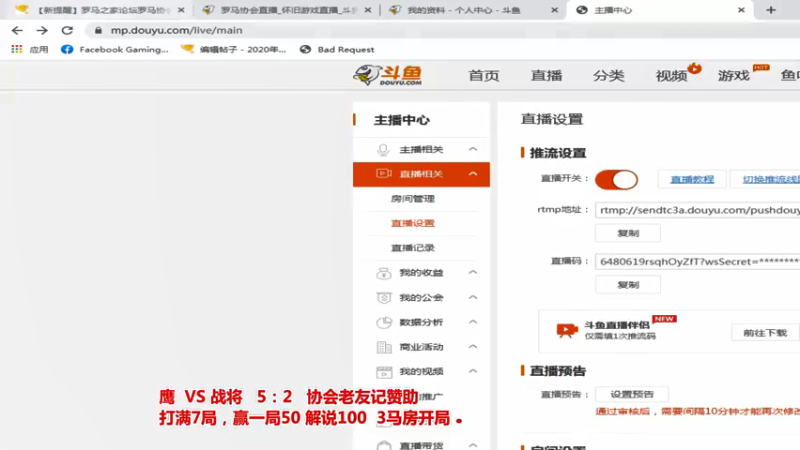Toggle the 我的视频 section chevron

pyautogui.click(x=473, y=371)
